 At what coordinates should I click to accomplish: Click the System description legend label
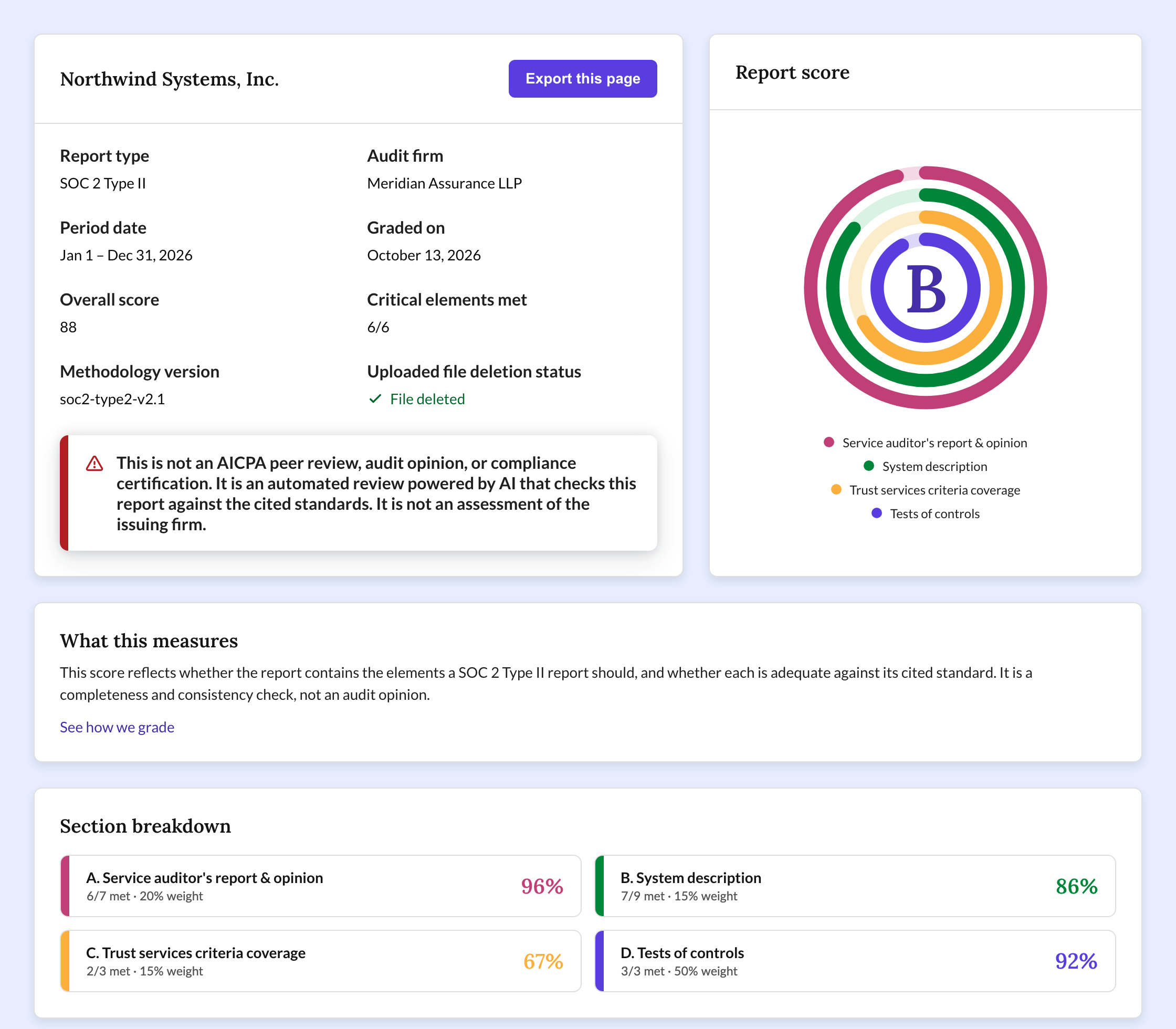click(x=934, y=466)
